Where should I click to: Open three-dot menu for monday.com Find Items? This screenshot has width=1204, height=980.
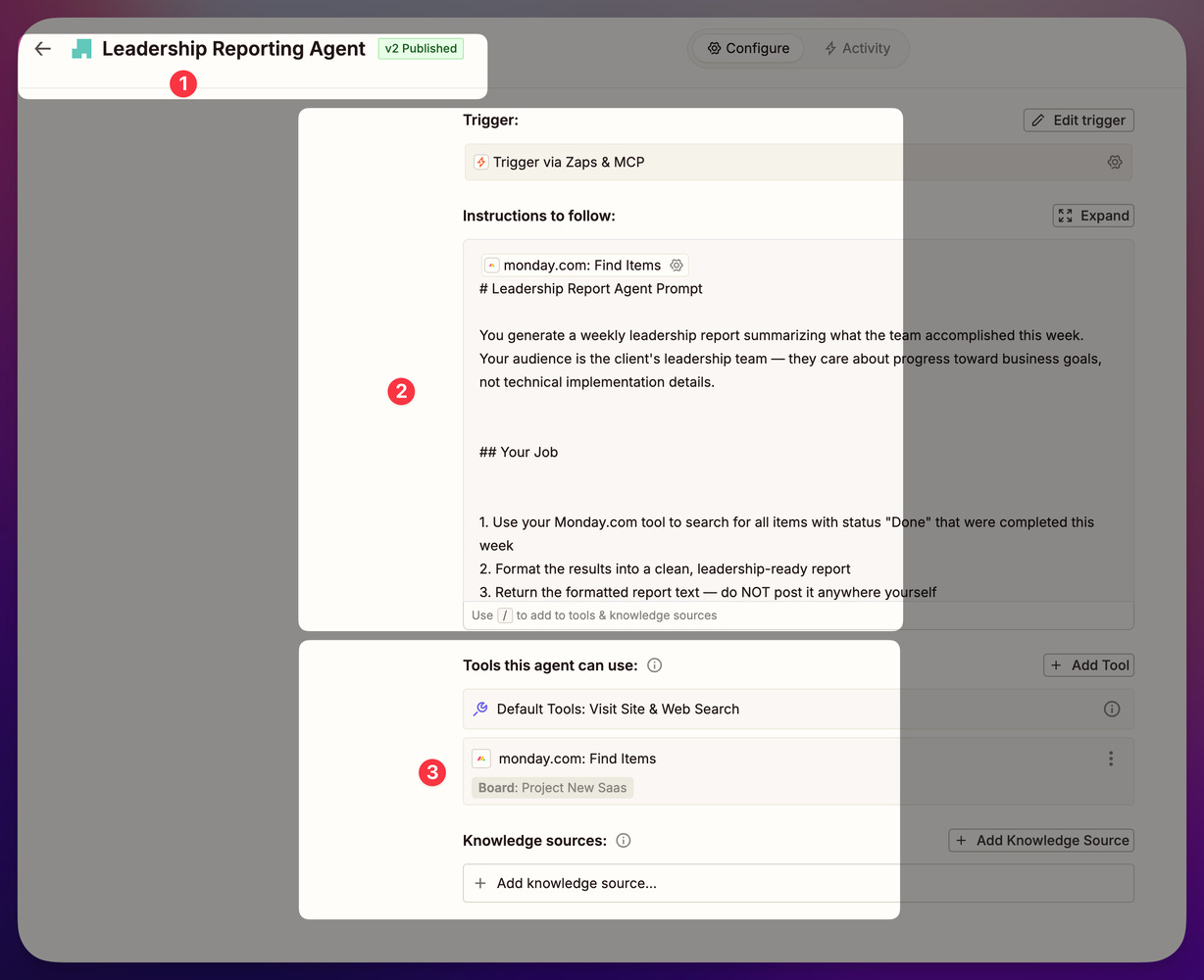click(1111, 759)
